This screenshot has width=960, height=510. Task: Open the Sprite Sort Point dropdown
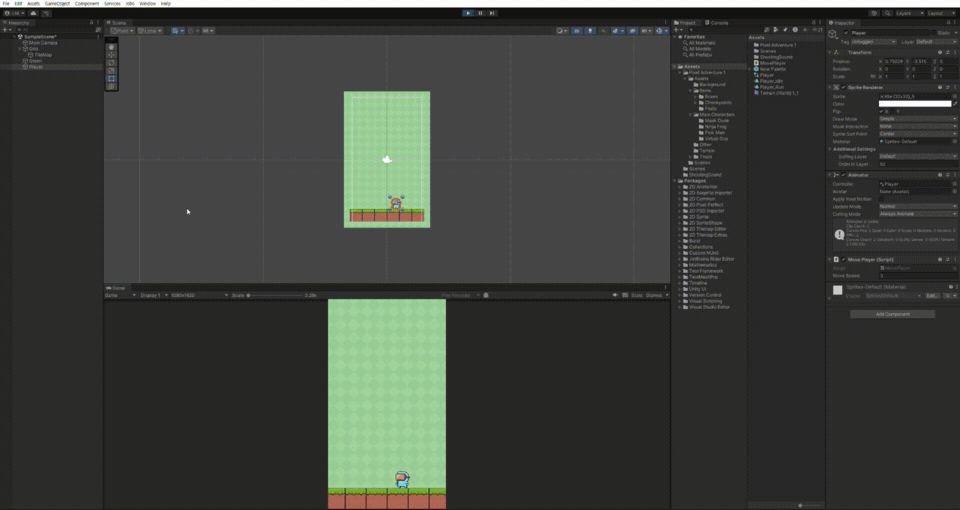click(x=918, y=133)
